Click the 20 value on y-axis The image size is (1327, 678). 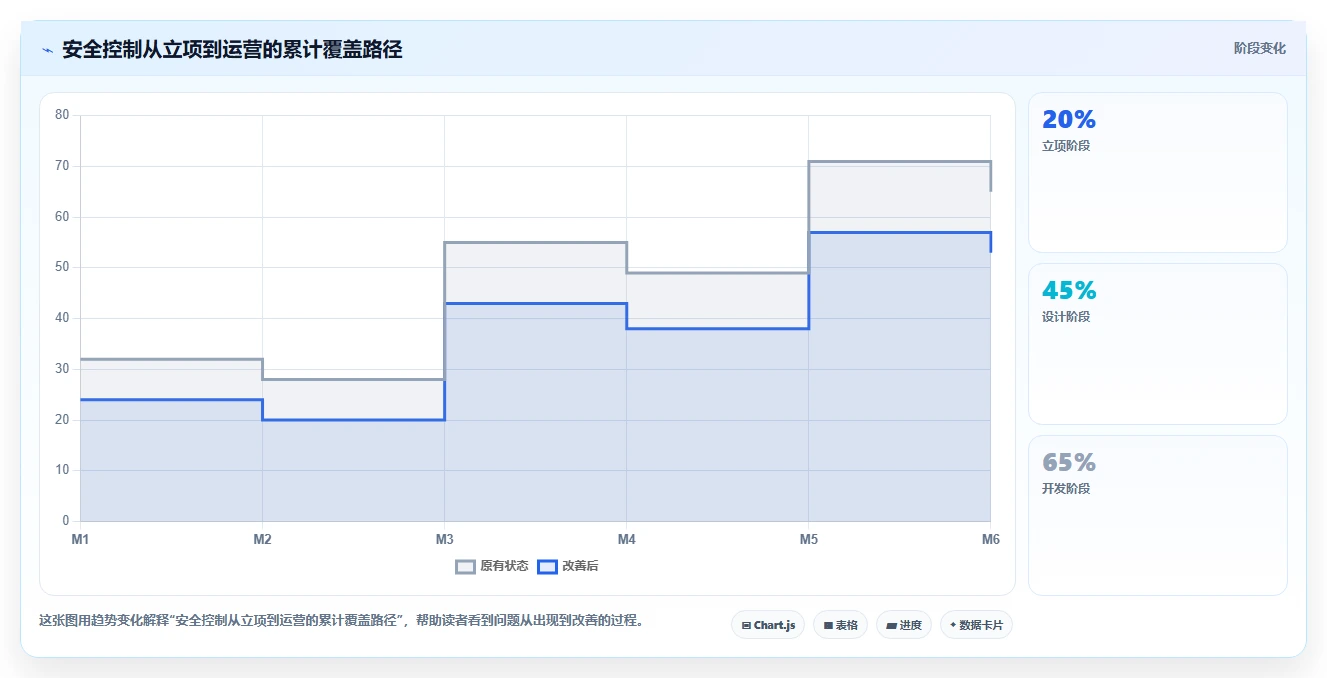point(62,420)
